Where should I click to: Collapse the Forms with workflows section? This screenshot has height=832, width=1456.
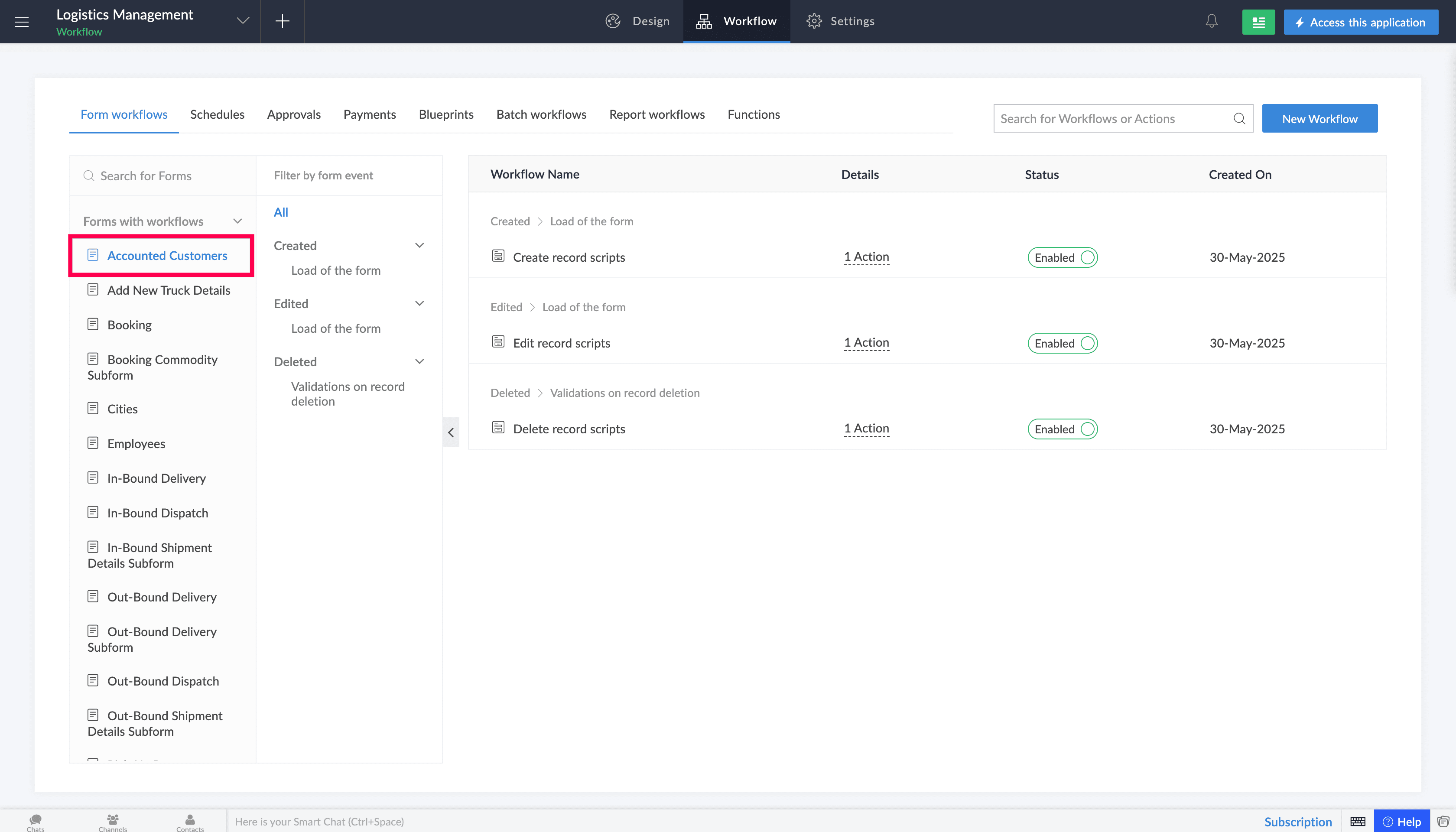coord(238,221)
